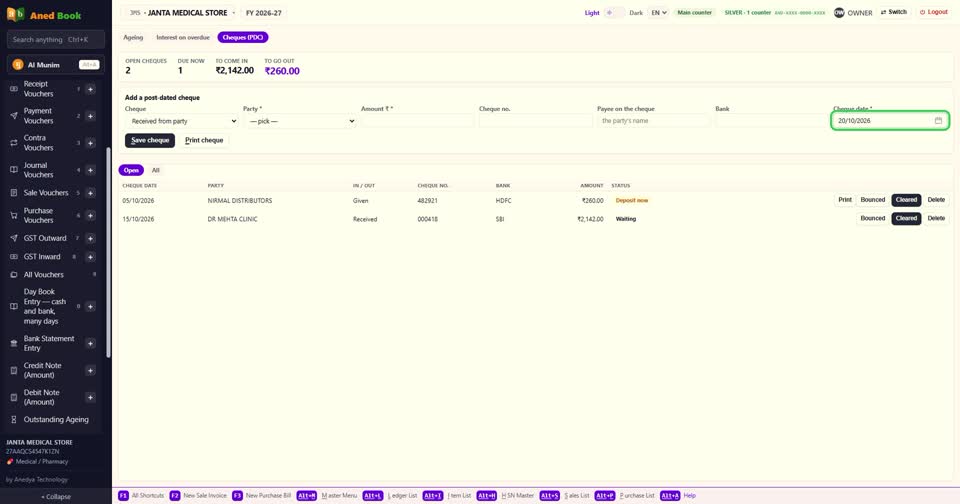Add a new Journal Voucher with plus
960x504 pixels.
[x=91, y=170]
